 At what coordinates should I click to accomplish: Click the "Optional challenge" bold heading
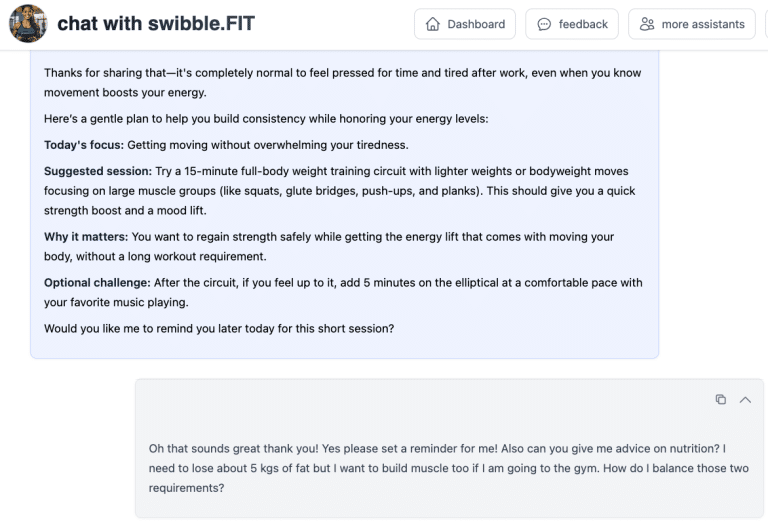98,283
